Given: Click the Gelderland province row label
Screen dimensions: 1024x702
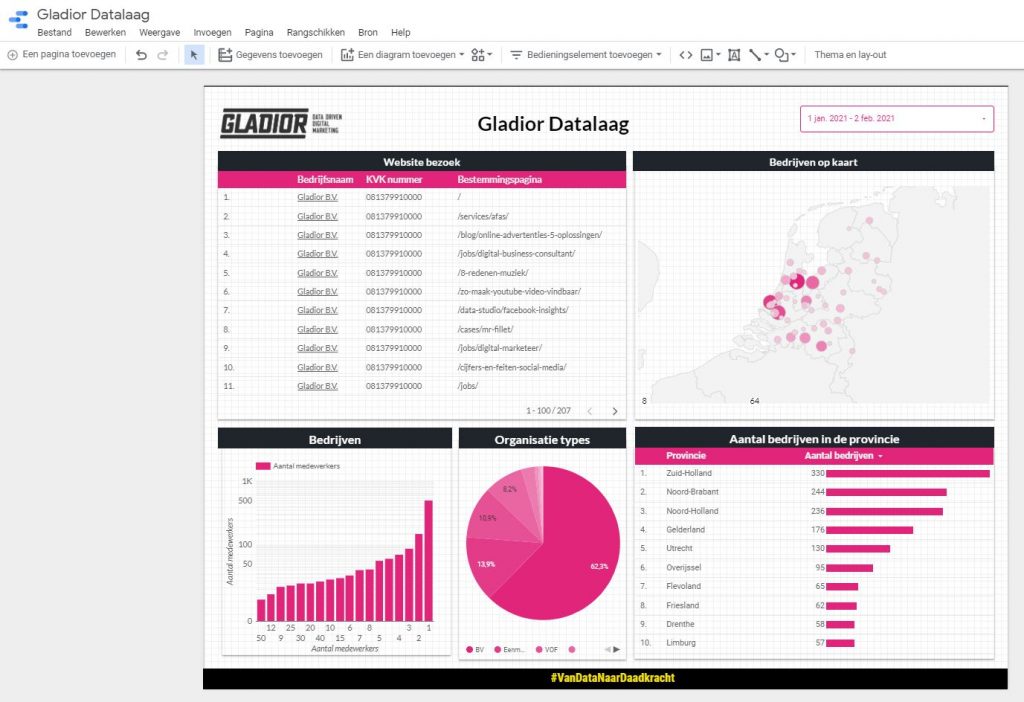Looking at the screenshot, I should coord(686,530).
